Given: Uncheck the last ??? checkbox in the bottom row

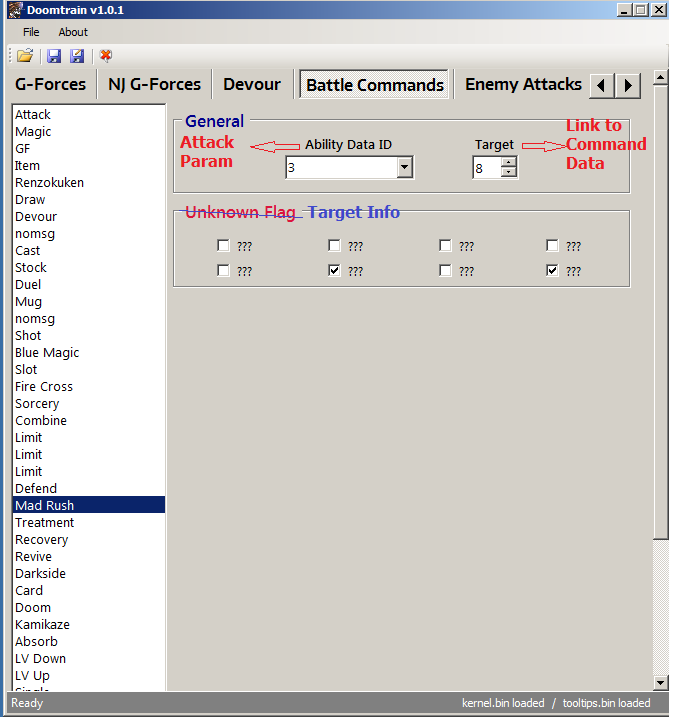Looking at the screenshot, I should point(552,270).
